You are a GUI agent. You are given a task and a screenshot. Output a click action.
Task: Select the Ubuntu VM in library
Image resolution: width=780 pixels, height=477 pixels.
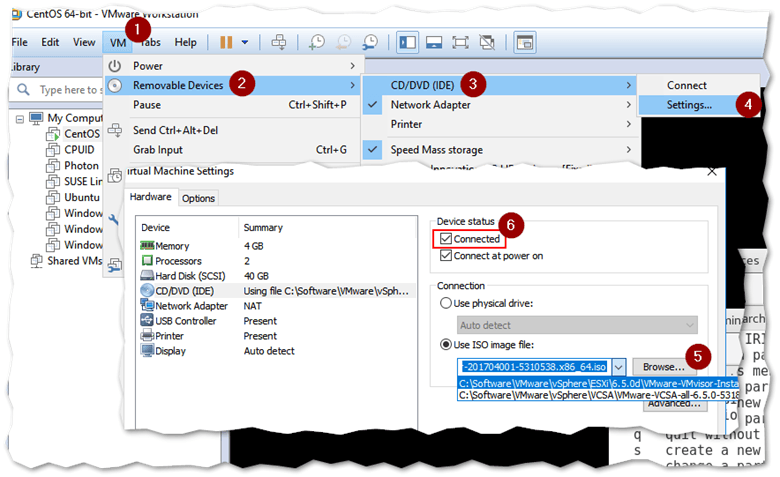(x=82, y=197)
